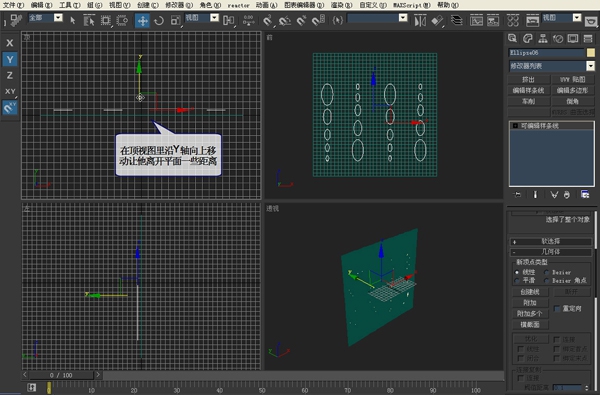600x395 pixels.
Task: Open the Display command panel tab
Action: pos(573,38)
